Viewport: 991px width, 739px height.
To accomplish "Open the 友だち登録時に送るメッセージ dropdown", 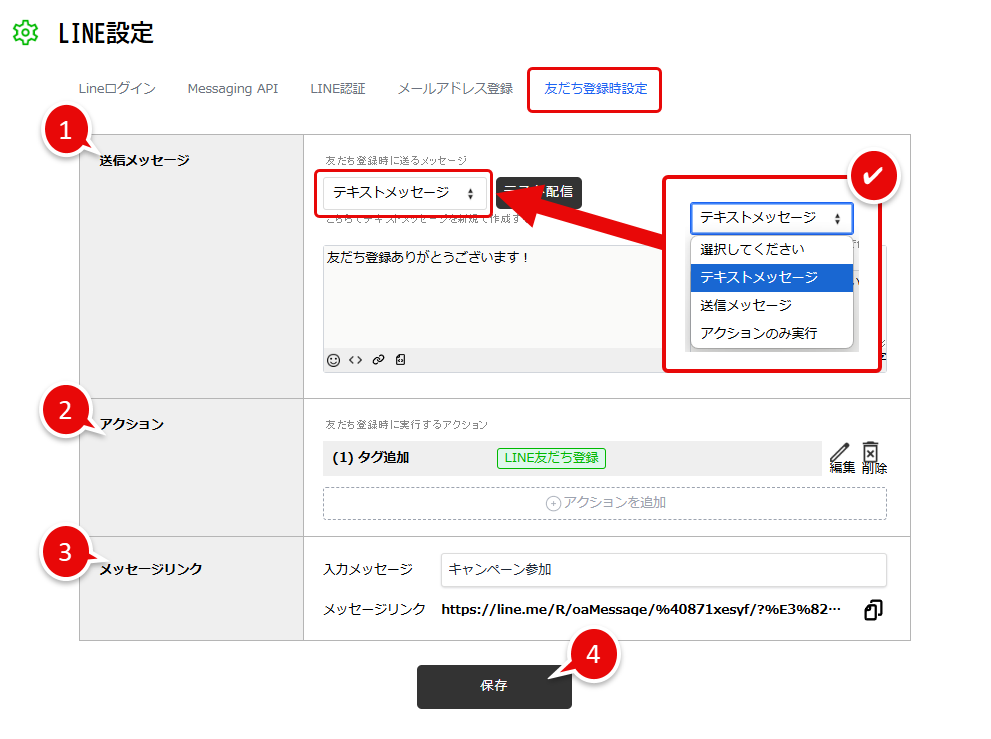I will click(x=404, y=193).
